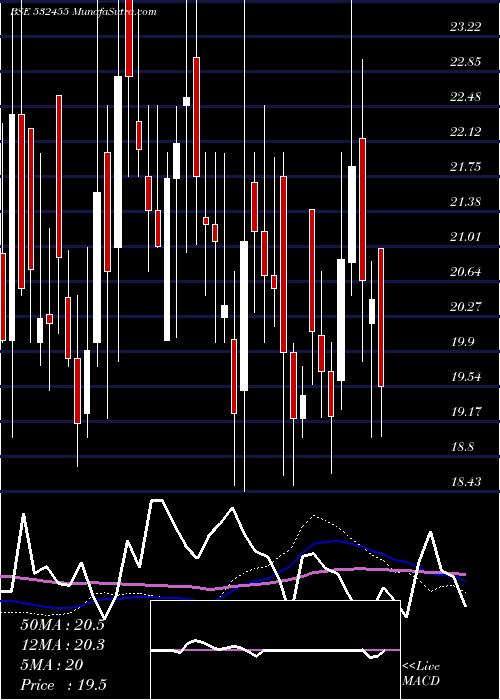500x700 pixels.
Task: Select the 18.43 price axis label
Action: 466,481
